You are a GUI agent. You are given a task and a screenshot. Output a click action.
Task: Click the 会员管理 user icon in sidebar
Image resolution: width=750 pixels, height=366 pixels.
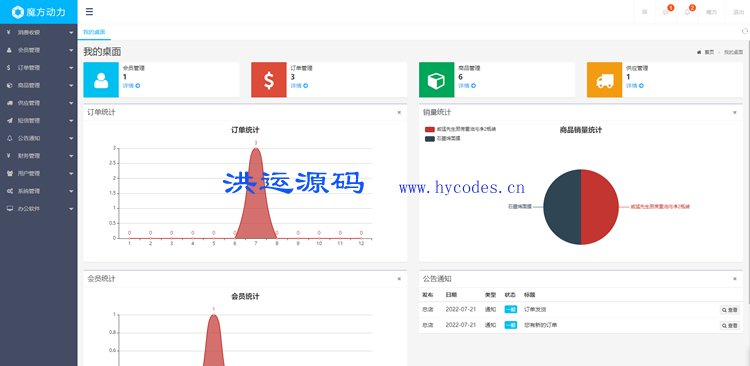pyautogui.click(x=10, y=50)
